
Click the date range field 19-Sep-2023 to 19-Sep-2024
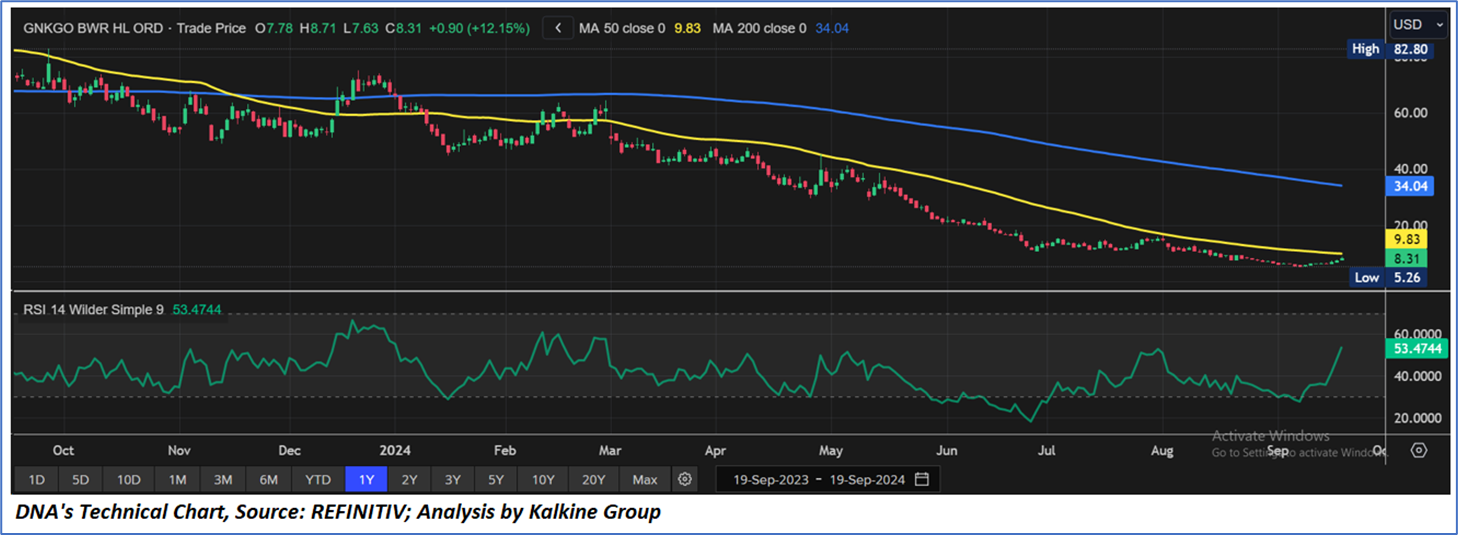point(819,479)
